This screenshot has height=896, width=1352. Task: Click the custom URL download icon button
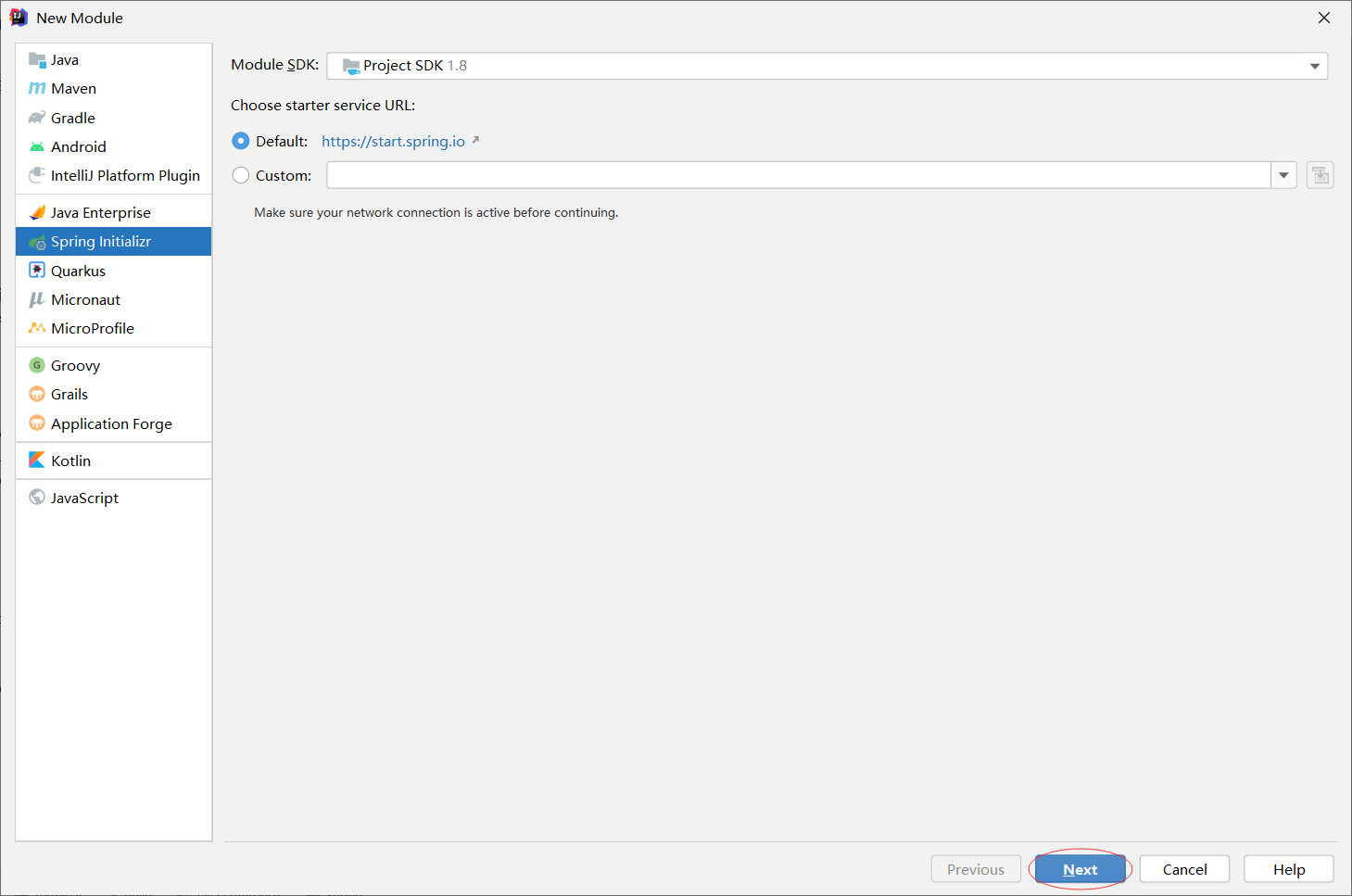tap(1320, 175)
